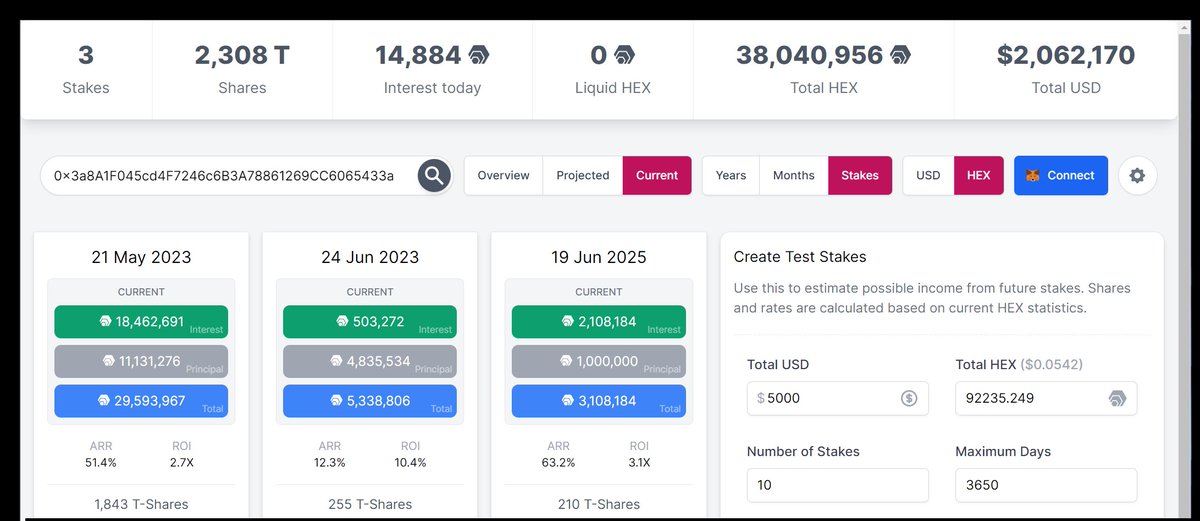This screenshot has height=521, width=1200.
Task: Click HEX icon beside 14,884 Interest today
Action: tap(479, 54)
